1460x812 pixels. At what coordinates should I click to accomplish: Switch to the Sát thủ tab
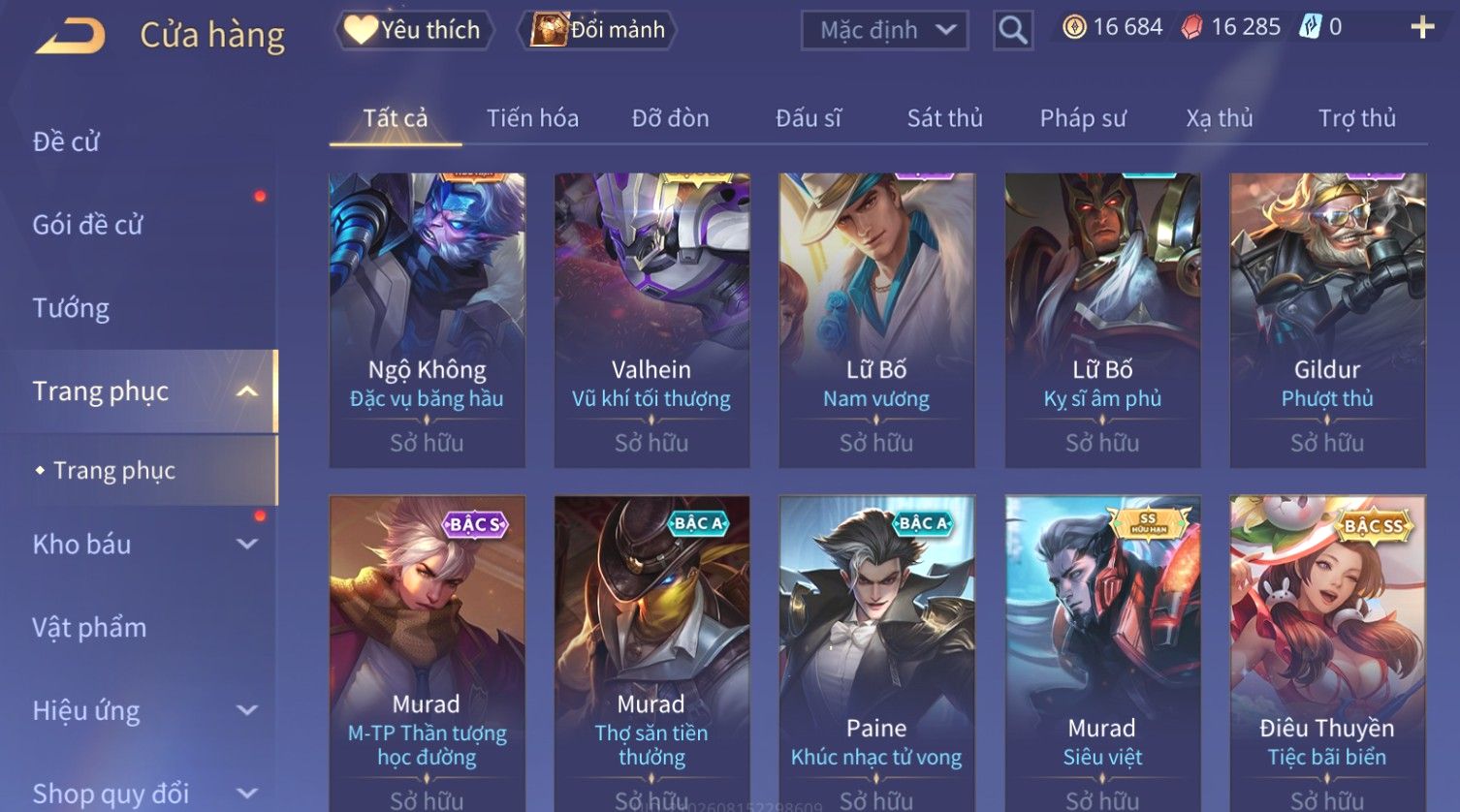click(x=944, y=118)
